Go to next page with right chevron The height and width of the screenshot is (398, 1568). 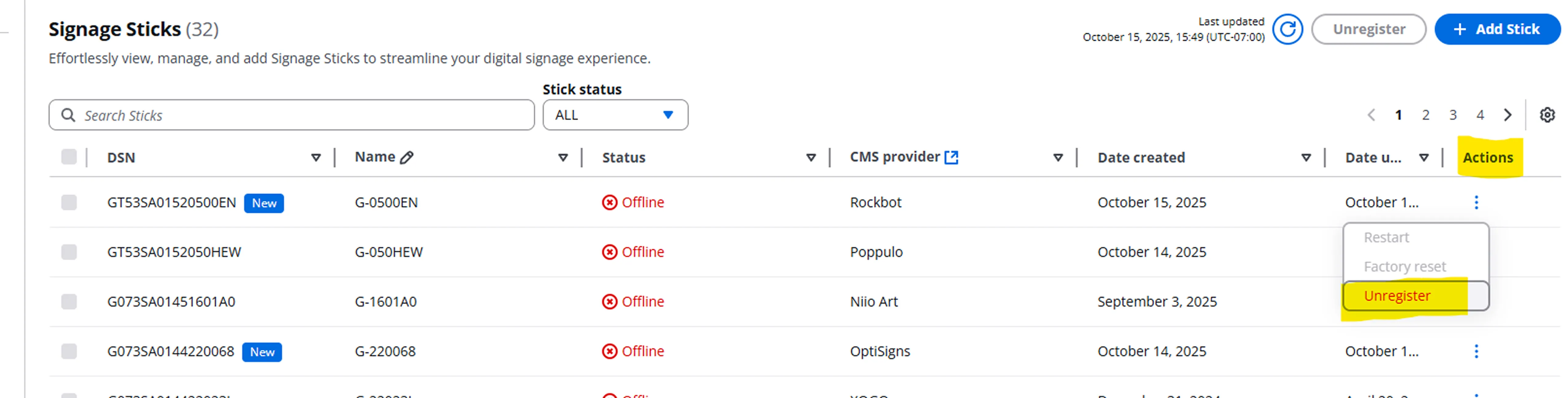pos(1507,115)
